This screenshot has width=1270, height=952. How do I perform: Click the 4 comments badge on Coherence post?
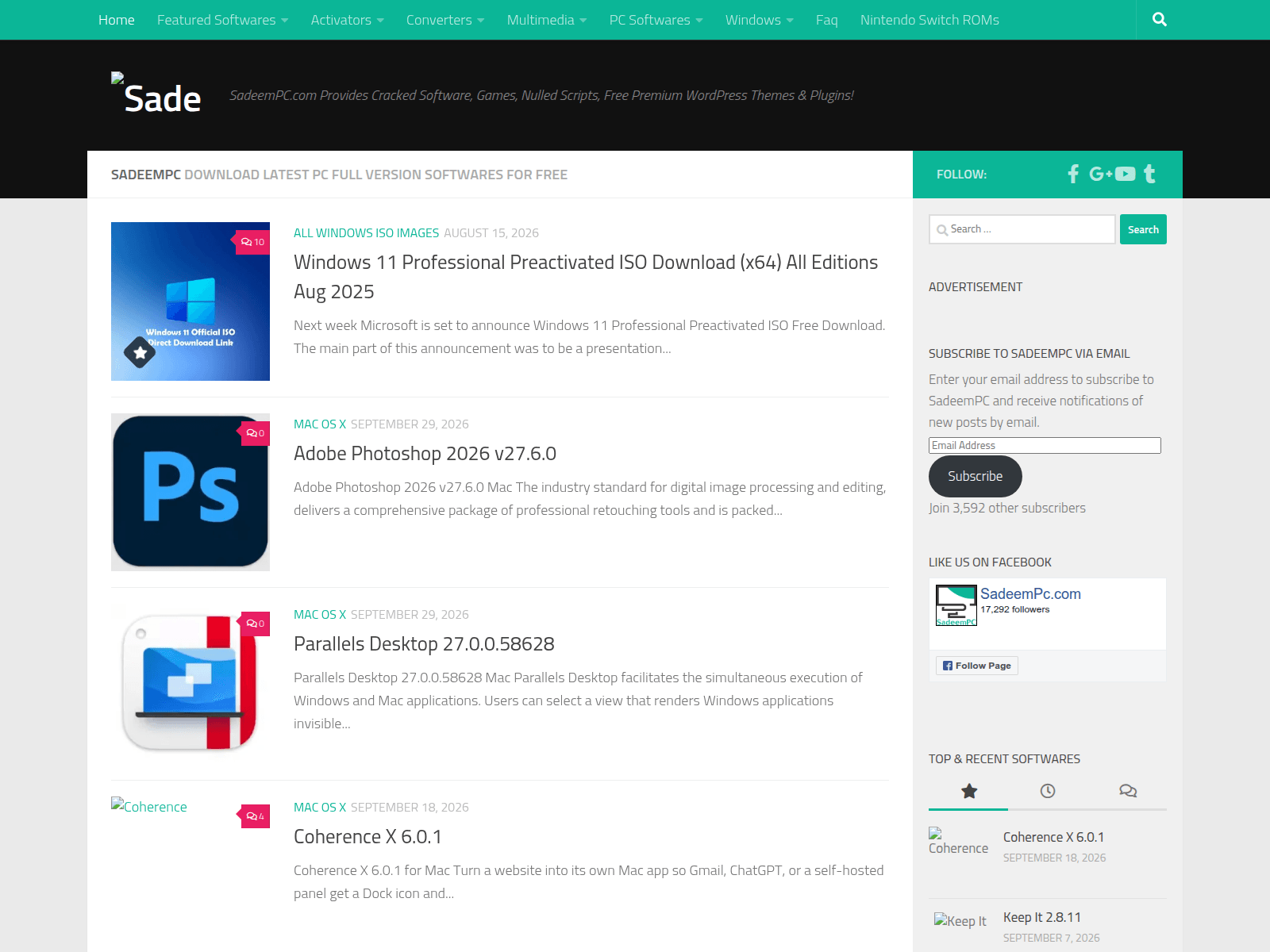coord(255,816)
